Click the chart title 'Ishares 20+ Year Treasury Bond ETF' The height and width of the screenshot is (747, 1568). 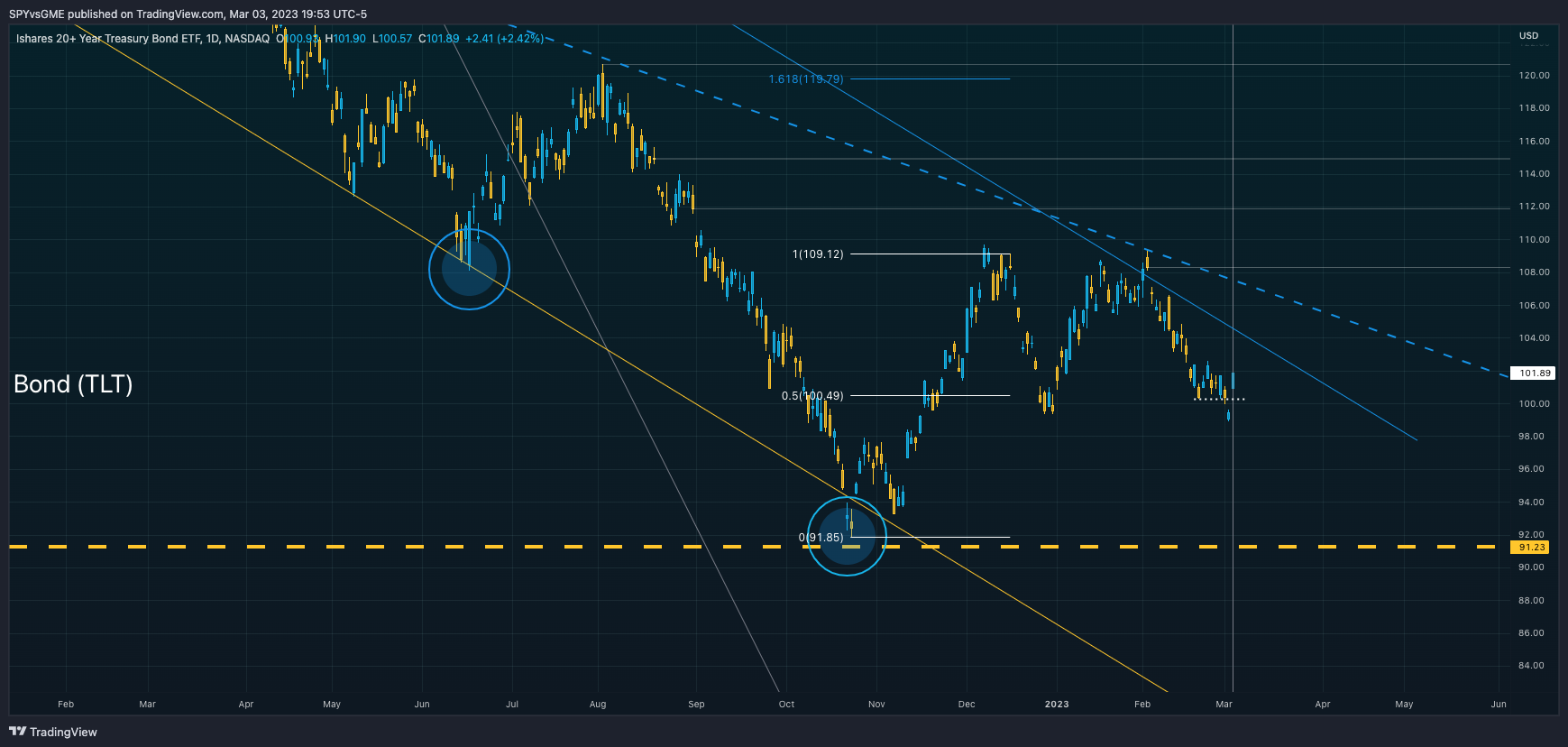click(108, 39)
